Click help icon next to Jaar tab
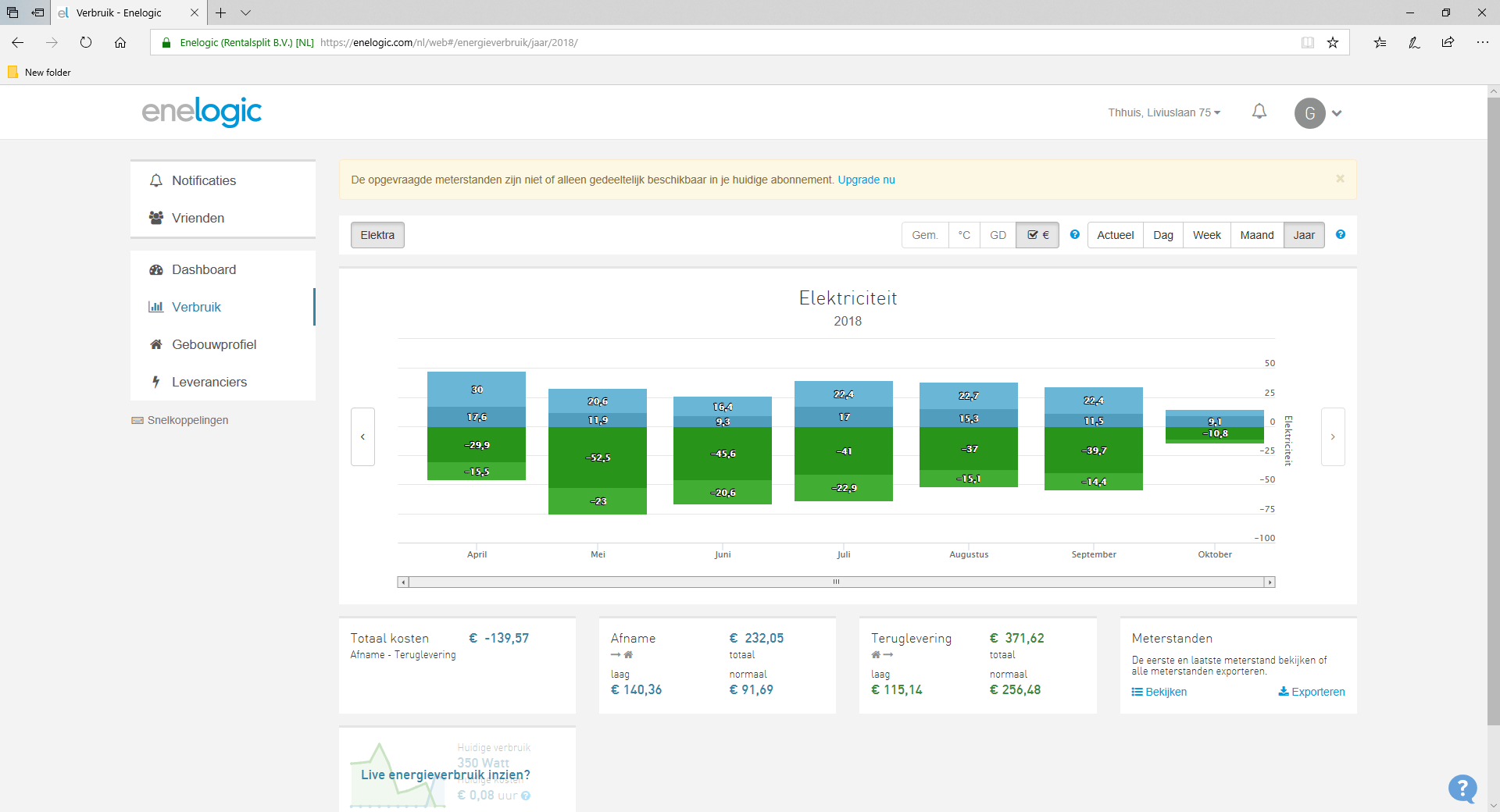The width and height of the screenshot is (1500, 812). 1341,234
